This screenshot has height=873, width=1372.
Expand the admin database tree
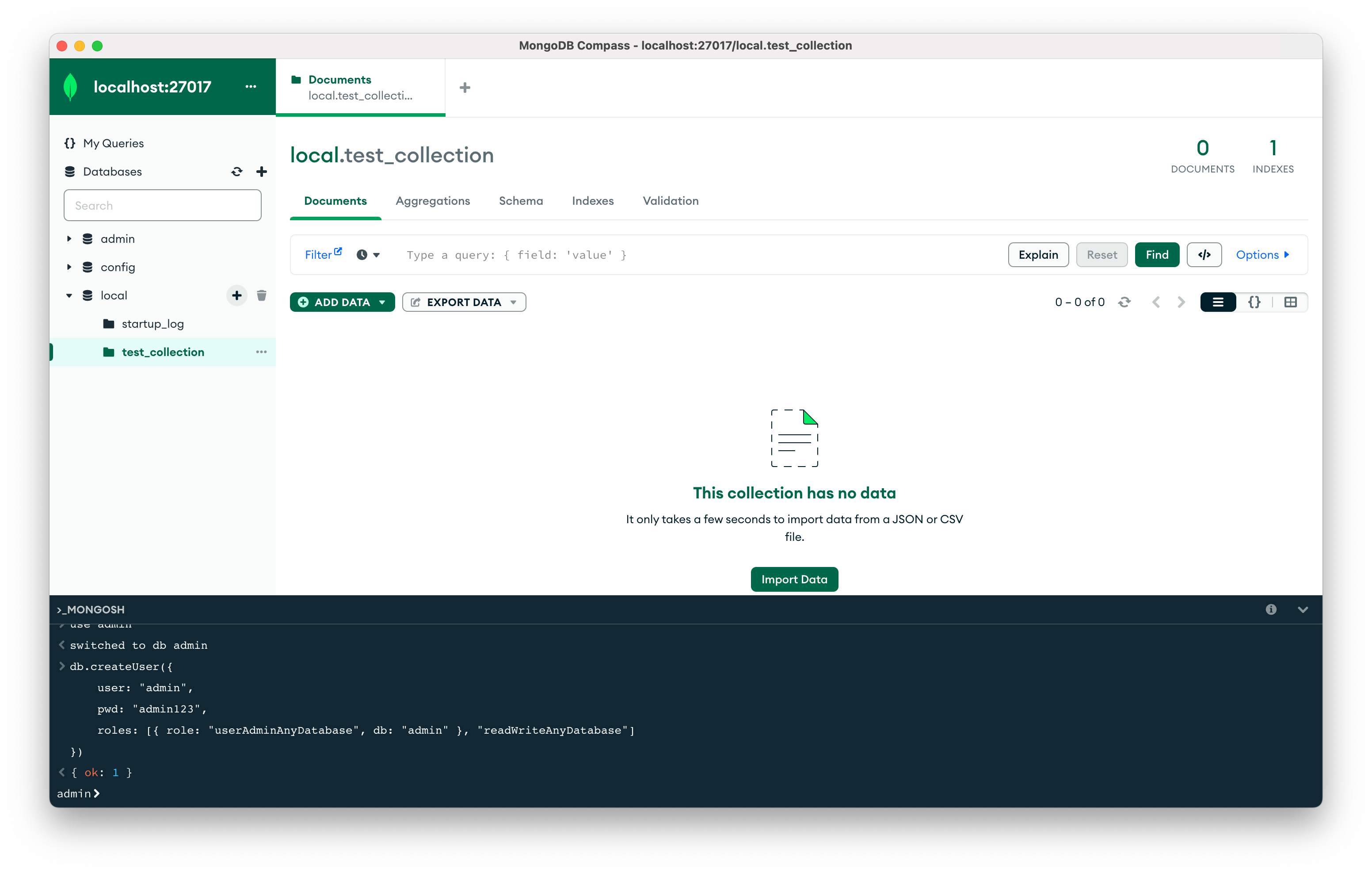(69, 239)
